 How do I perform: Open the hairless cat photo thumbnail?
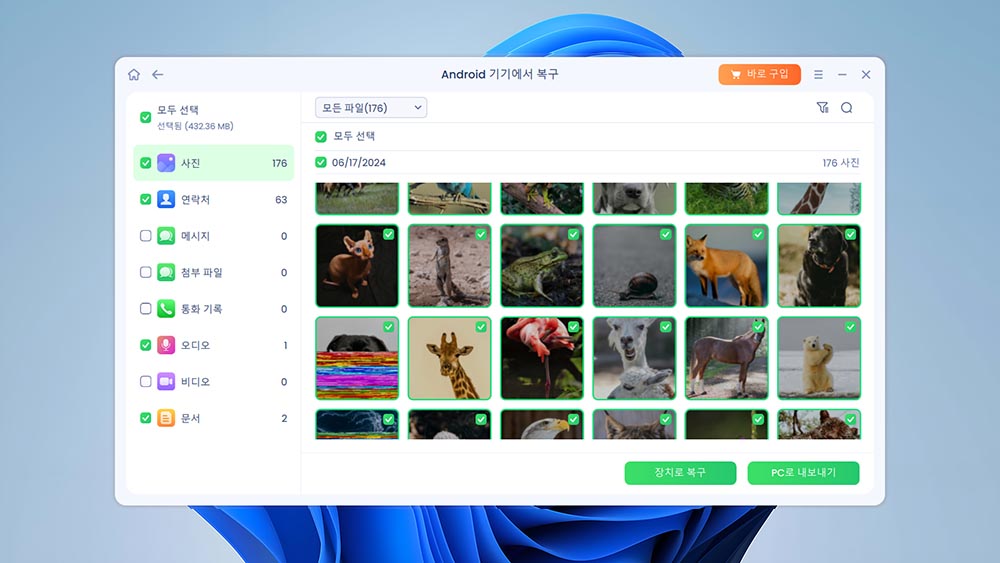tap(357, 265)
